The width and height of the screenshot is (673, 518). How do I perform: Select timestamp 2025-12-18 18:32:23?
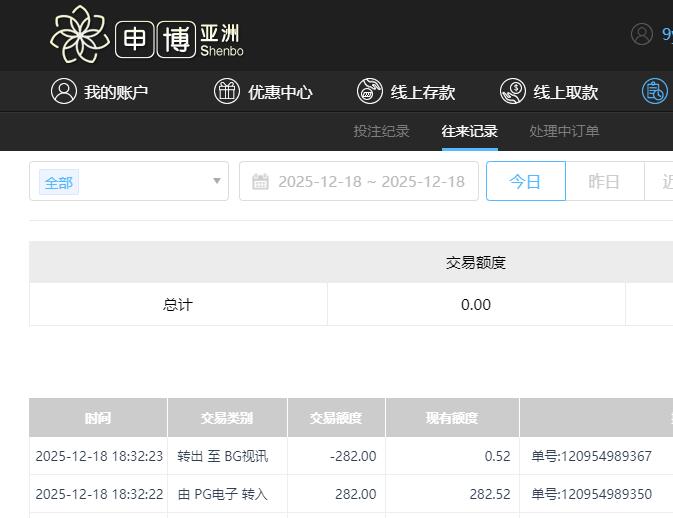tap(99, 456)
